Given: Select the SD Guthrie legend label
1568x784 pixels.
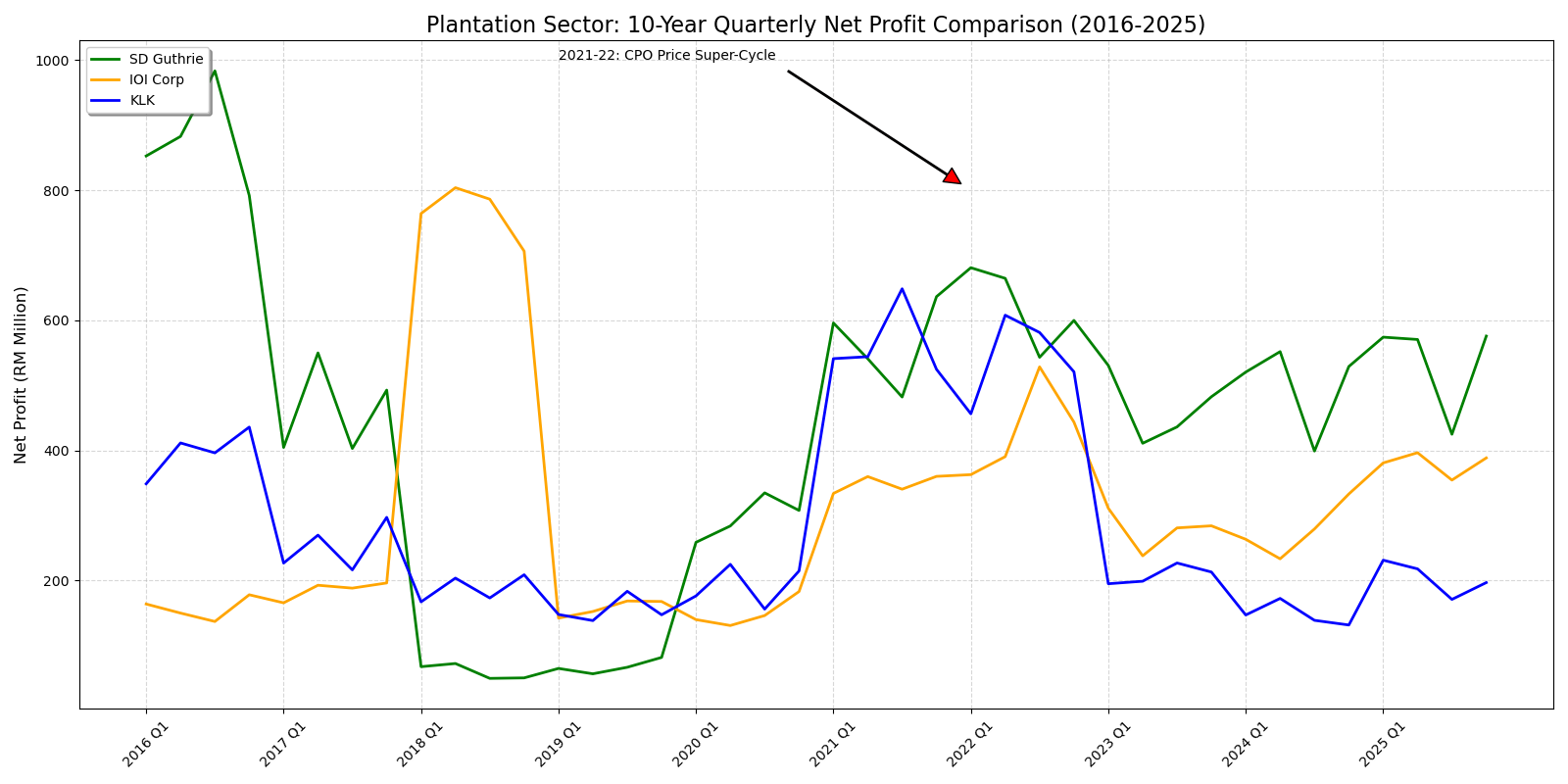Looking at the screenshot, I should pos(167,60).
